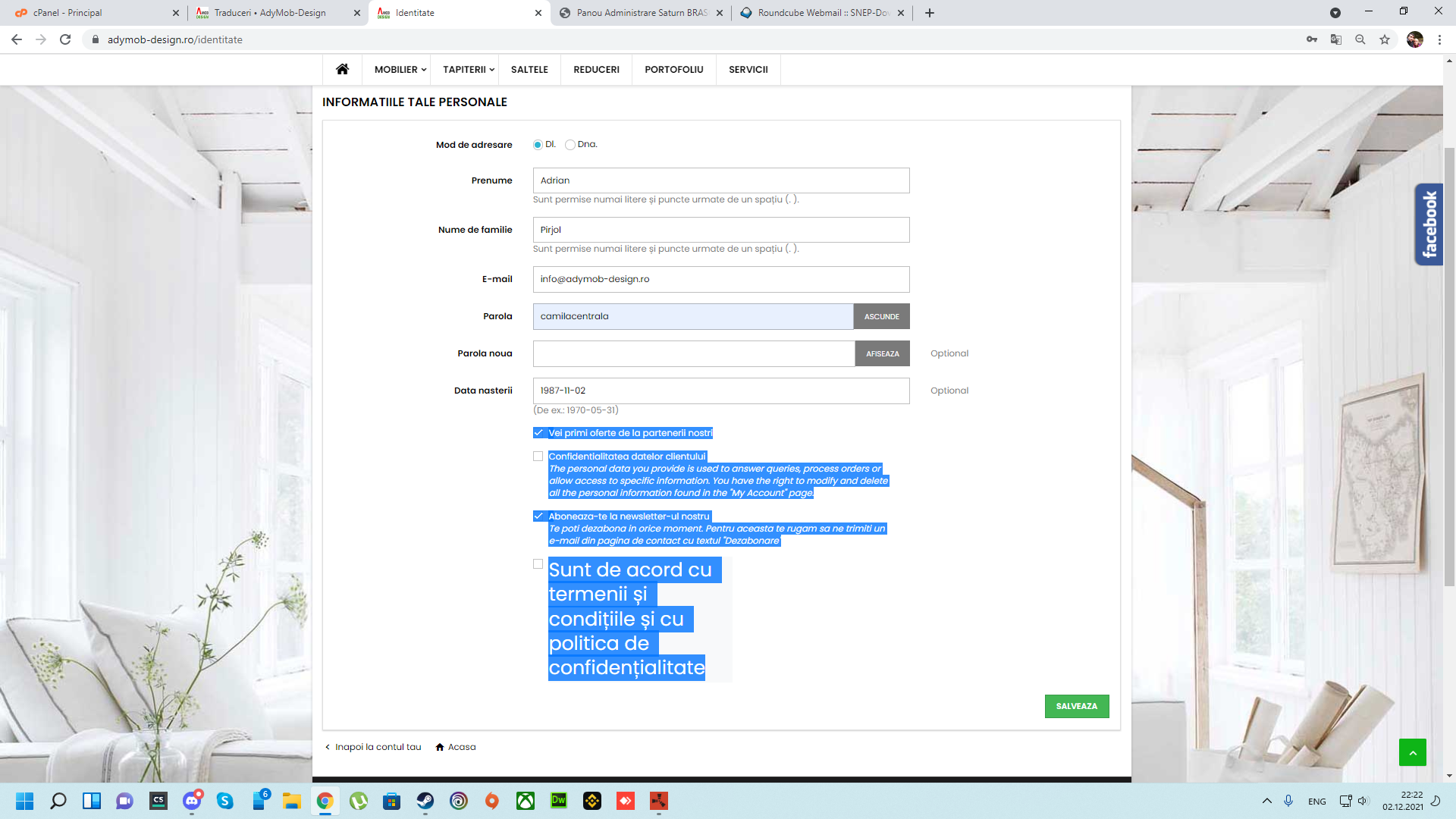Image resolution: width=1456 pixels, height=819 pixels.
Task: Open the PORTOFOLIU menu item
Action: tap(673, 69)
